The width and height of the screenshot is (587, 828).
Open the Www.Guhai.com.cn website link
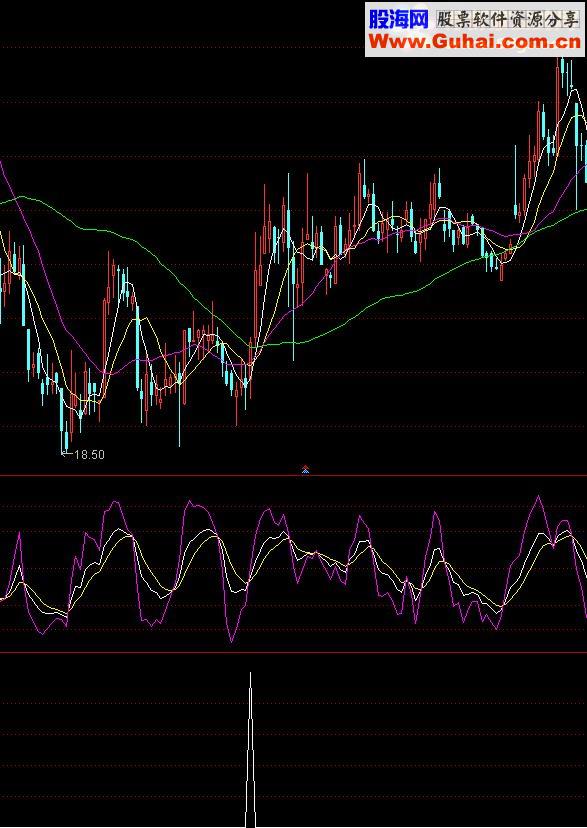[475, 42]
